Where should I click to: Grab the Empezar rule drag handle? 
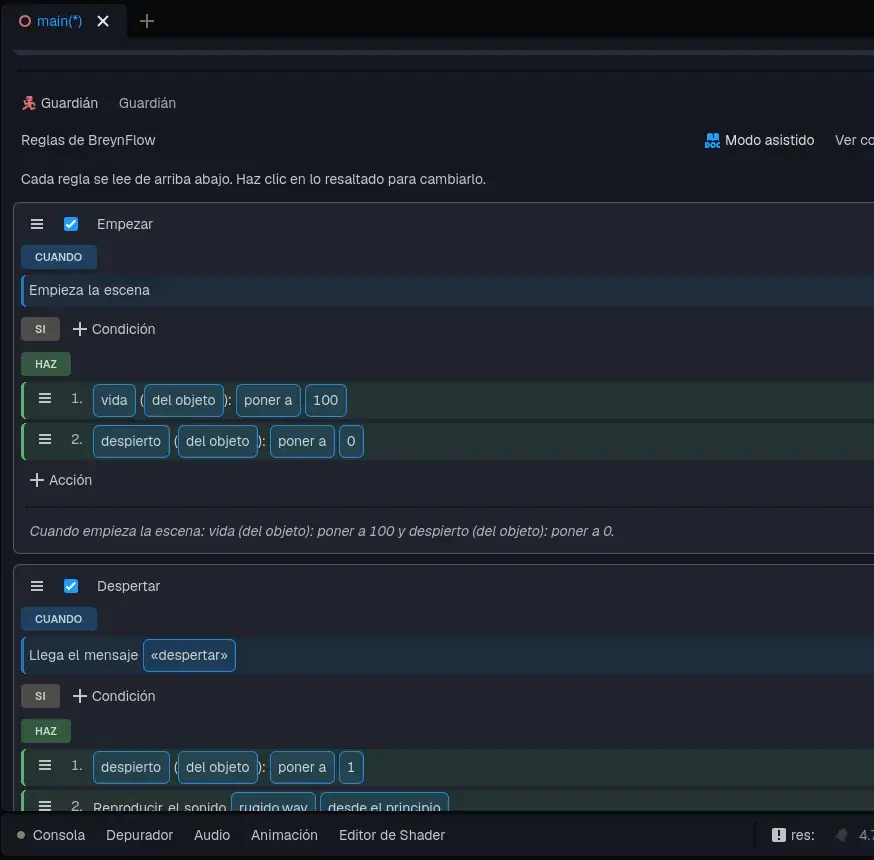(x=37, y=224)
